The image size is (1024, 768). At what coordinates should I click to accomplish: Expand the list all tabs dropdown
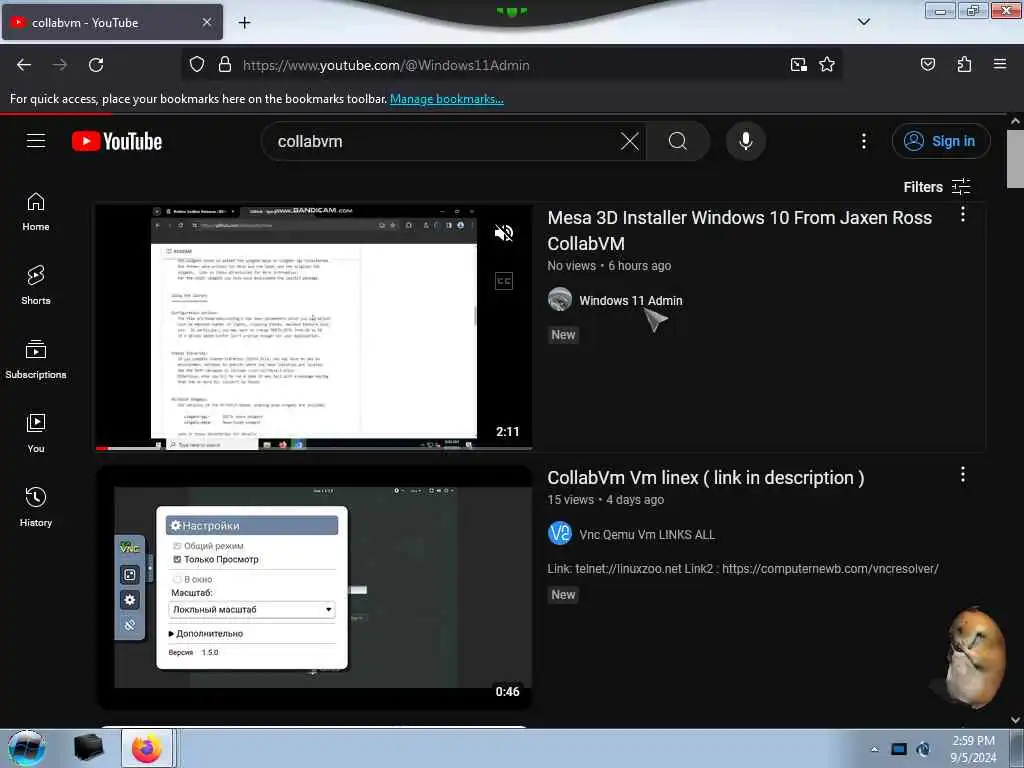863,22
